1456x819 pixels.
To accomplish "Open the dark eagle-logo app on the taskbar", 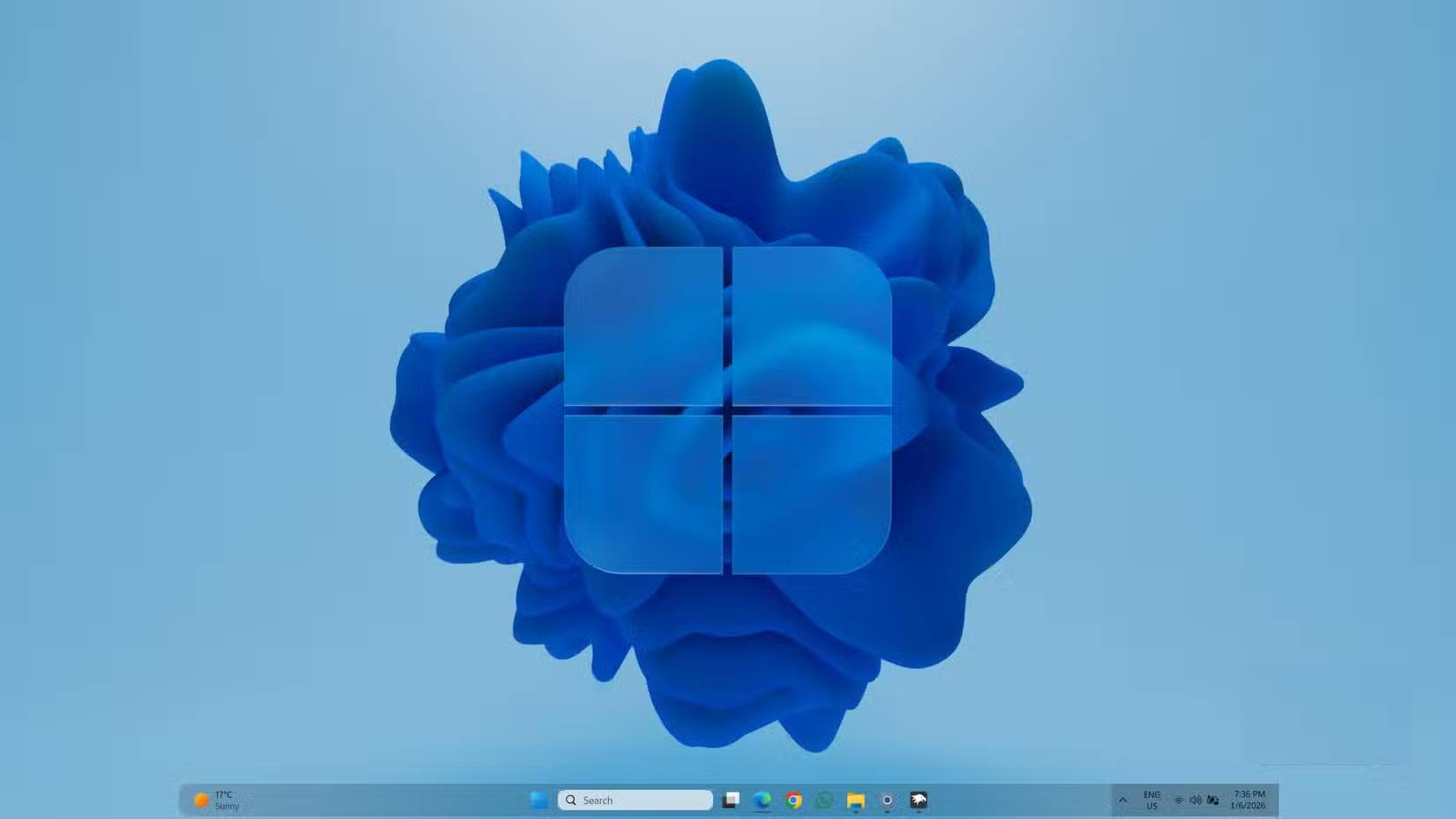I will pyautogui.click(x=919, y=800).
